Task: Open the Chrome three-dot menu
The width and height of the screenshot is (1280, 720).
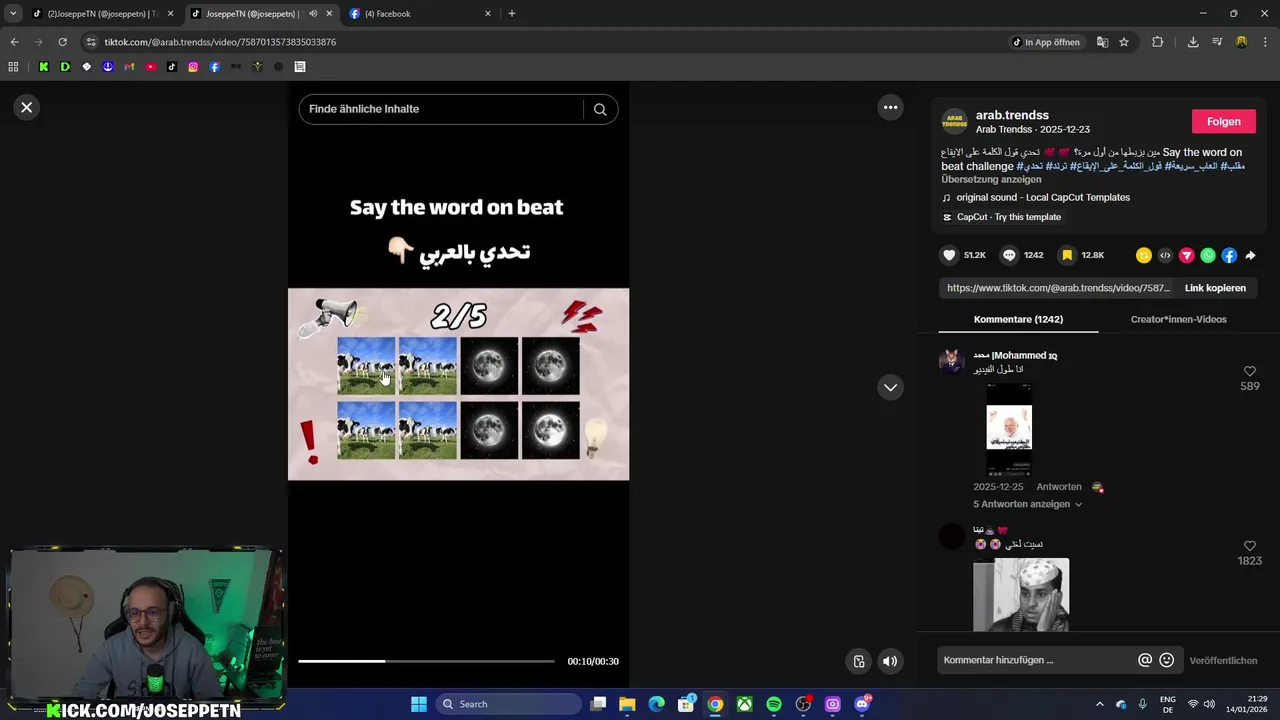Action: pos(1265,42)
